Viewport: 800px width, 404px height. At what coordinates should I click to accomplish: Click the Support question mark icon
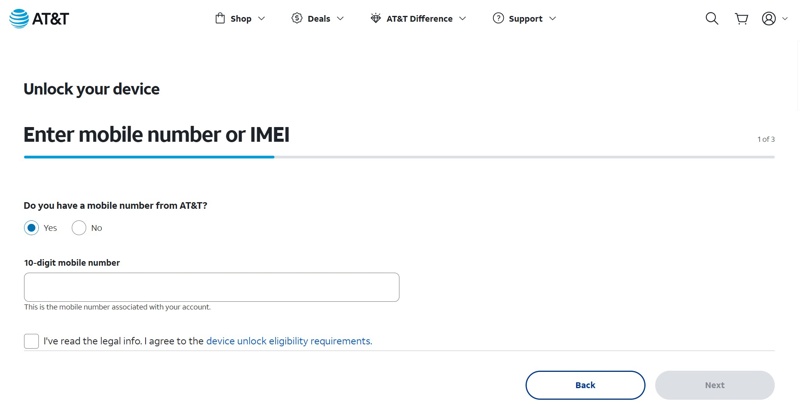498,18
